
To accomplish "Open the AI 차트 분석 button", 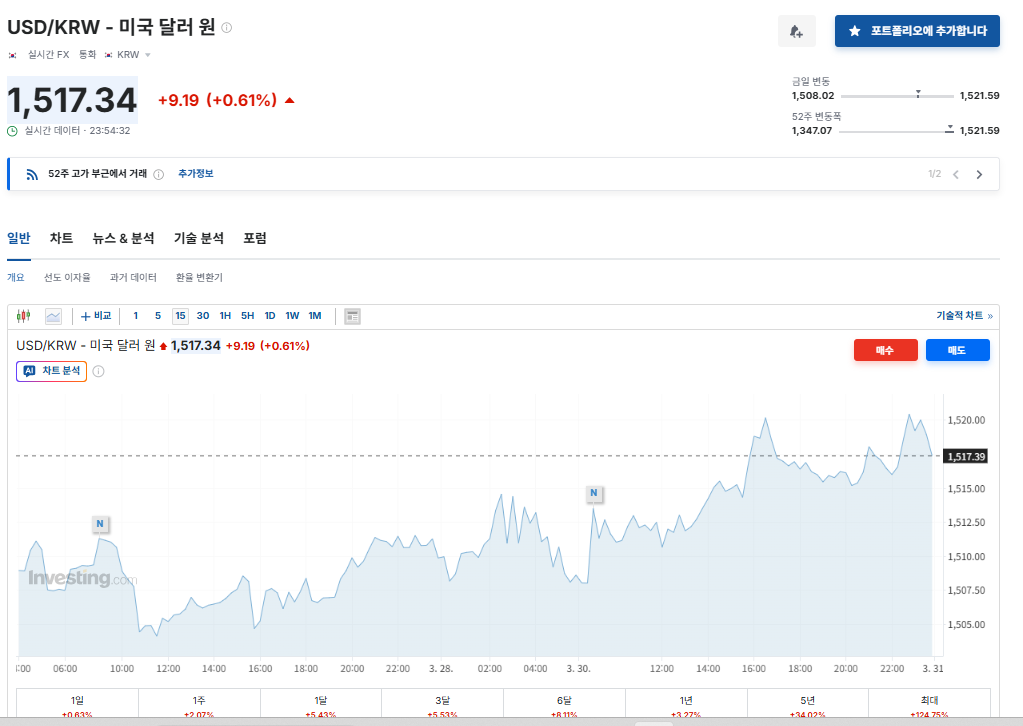I will coord(52,371).
